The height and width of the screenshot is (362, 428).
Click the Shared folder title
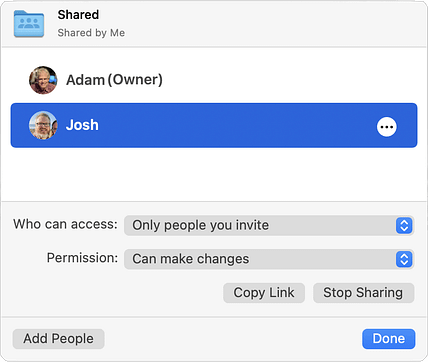(x=78, y=15)
